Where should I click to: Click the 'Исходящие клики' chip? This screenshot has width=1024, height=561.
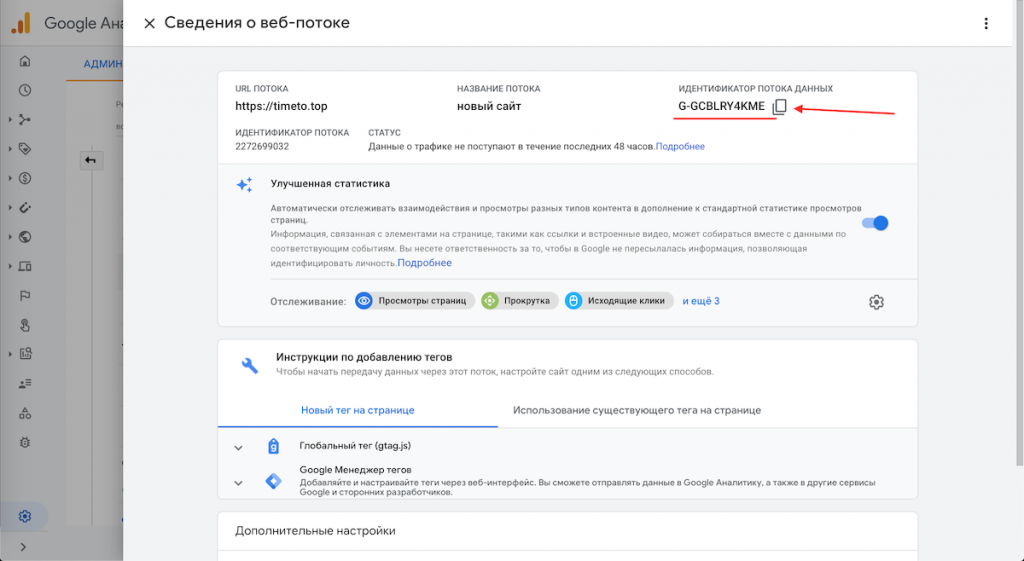[x=618, y=300]
